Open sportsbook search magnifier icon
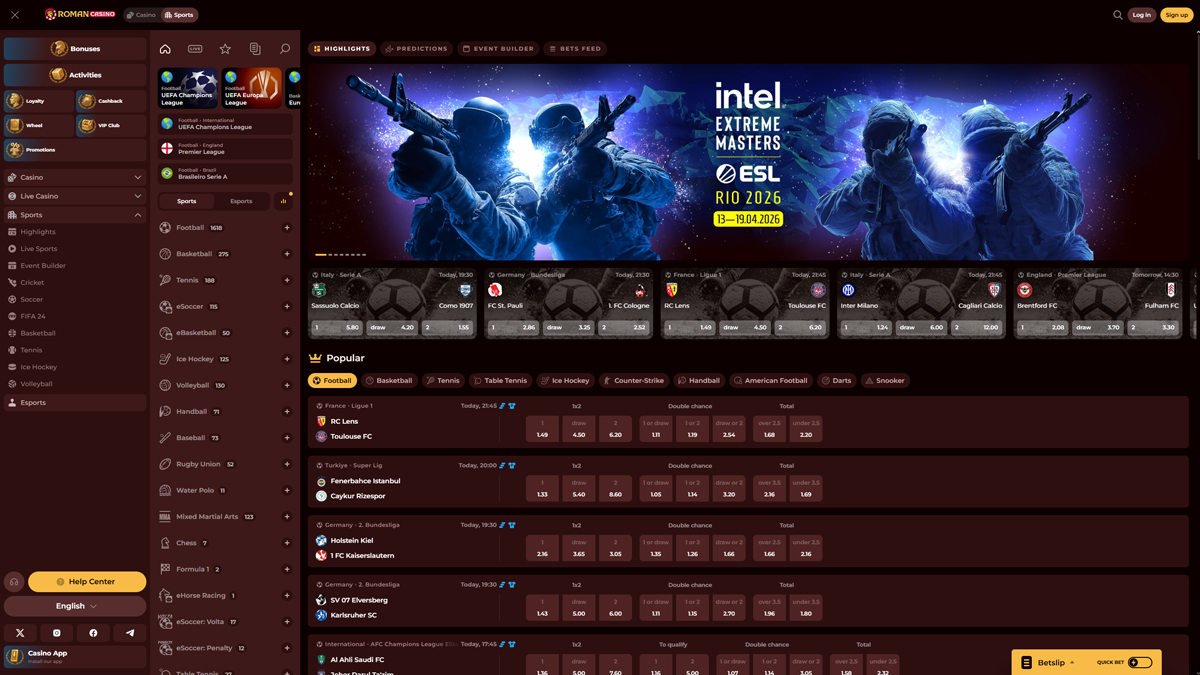The height and width of the screenshot is (675, 1200). 285,49
